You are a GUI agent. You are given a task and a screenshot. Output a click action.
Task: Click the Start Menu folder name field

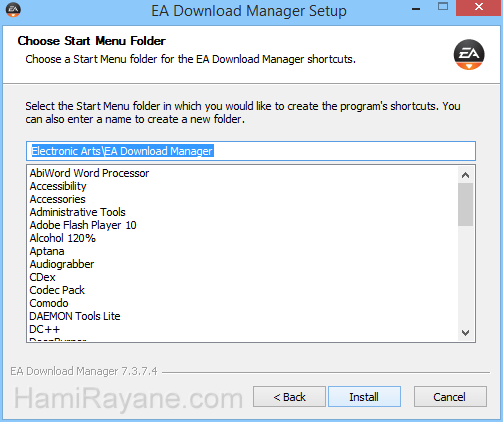pos(251,151)
